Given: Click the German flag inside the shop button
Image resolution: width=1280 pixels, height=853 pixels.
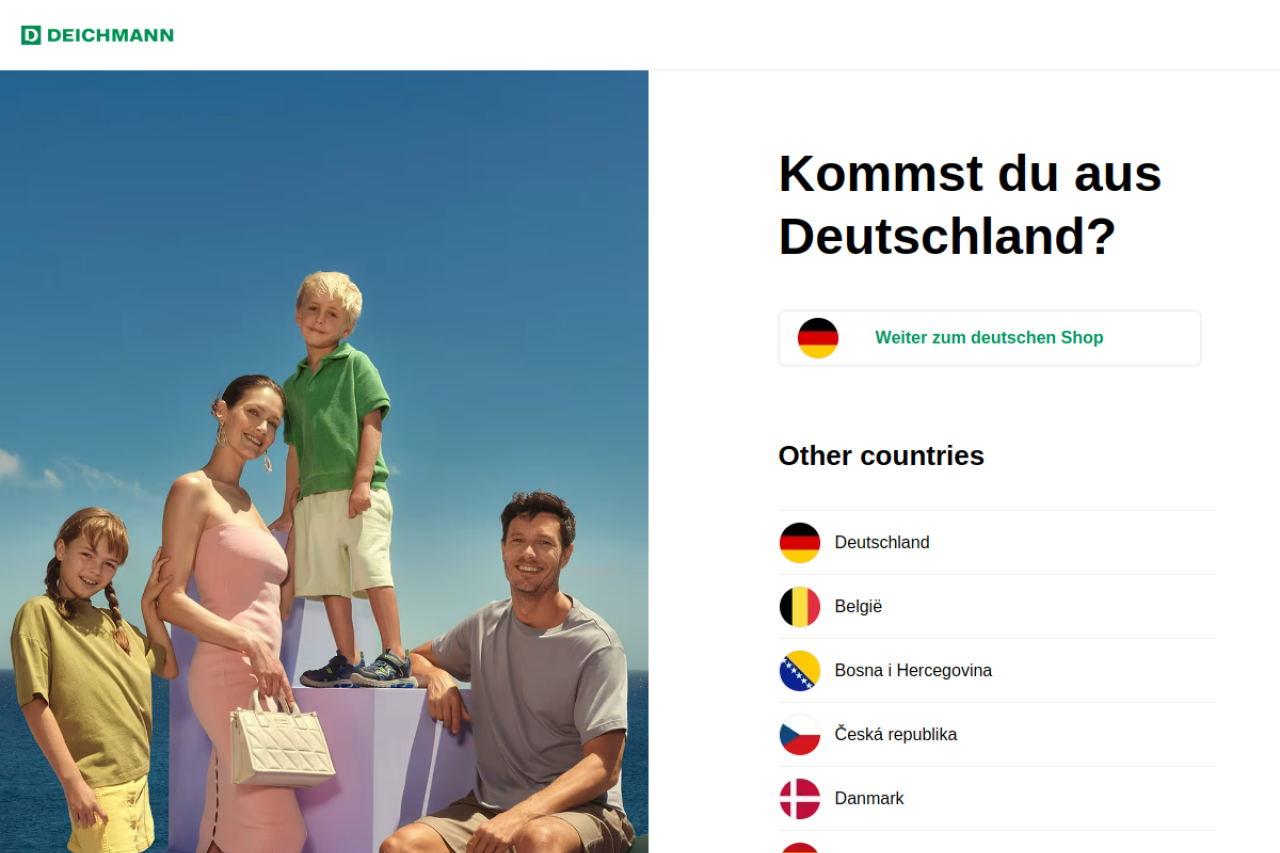Looking at the screenshot, I should click(818, 338).
